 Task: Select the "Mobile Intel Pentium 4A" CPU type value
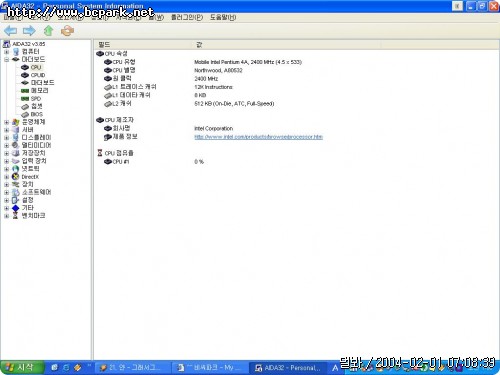click(248, 62)
